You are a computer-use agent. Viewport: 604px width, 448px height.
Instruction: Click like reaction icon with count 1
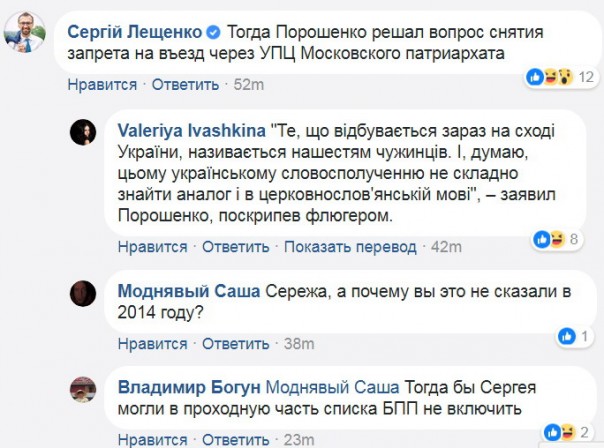566,335
